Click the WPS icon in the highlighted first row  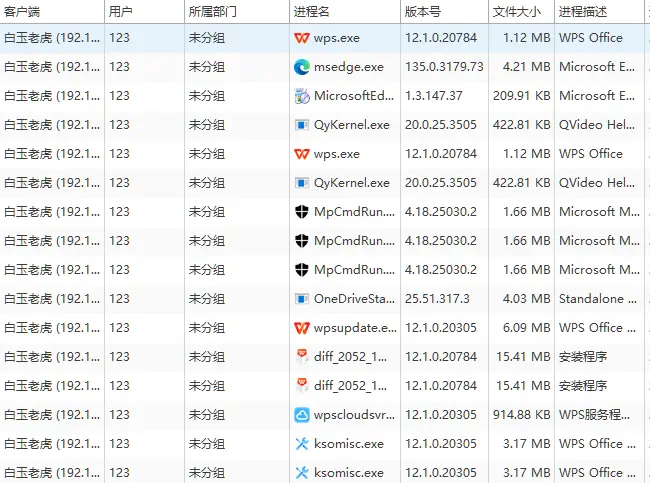[x=302, y=38]
